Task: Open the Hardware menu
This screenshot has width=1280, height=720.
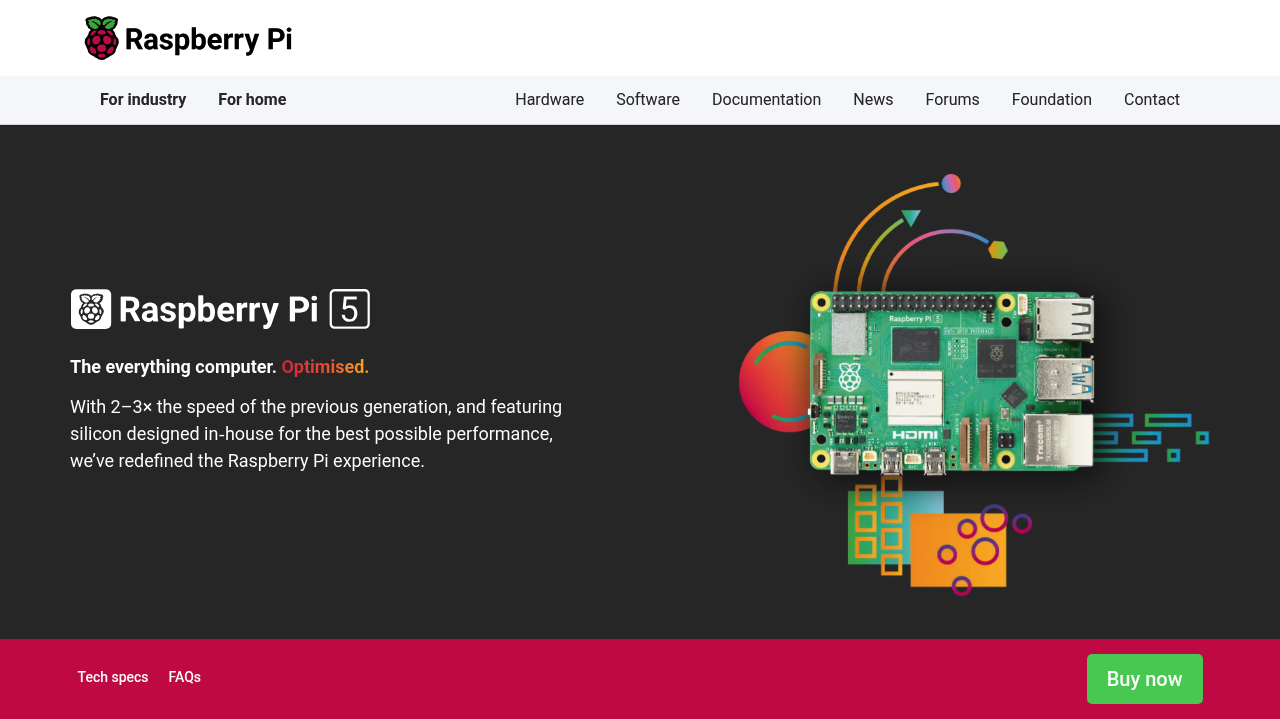Action: 549,100
